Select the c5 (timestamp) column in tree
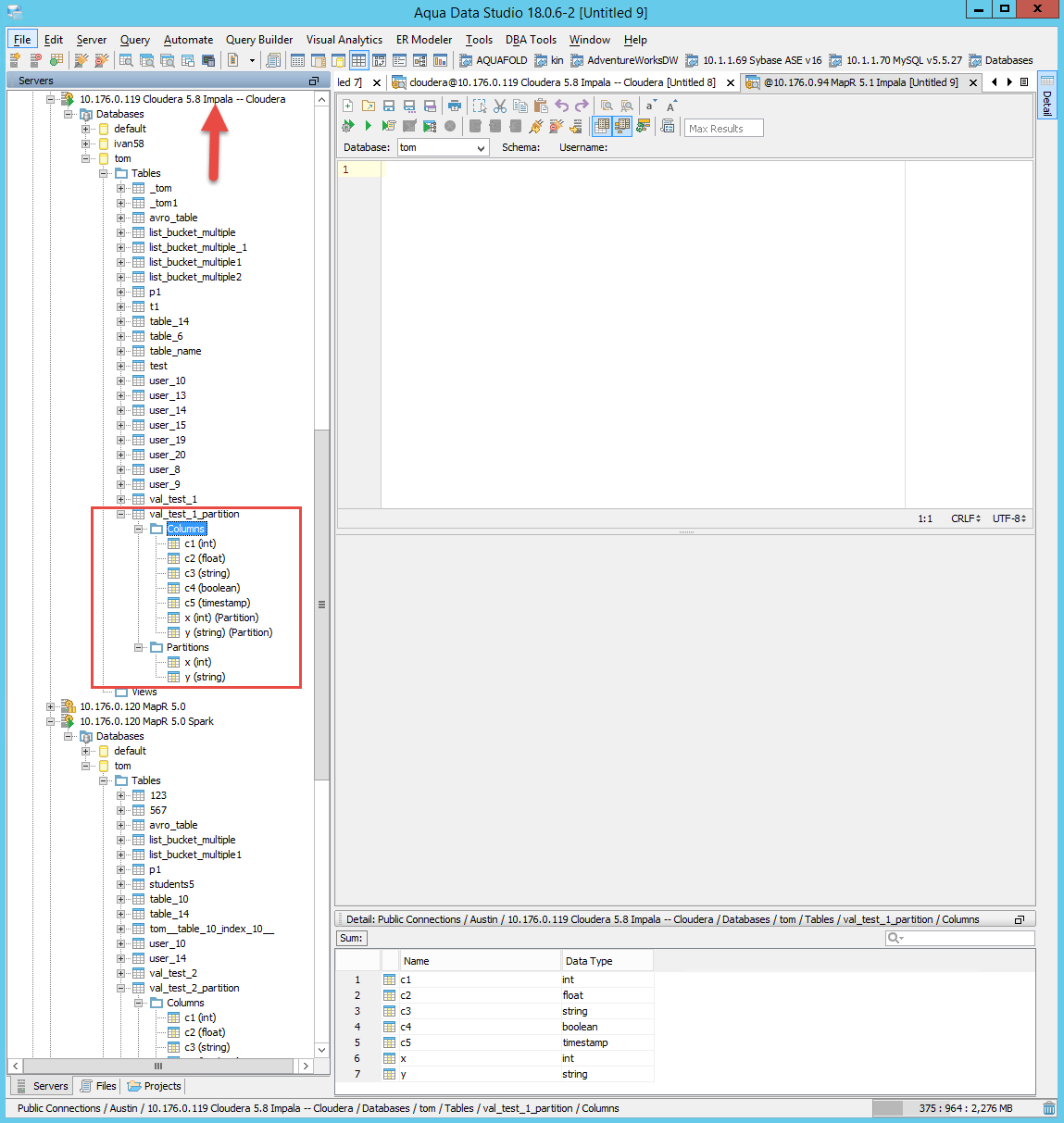Viewport: 1064px width, 1123px height. click(217, 603)
